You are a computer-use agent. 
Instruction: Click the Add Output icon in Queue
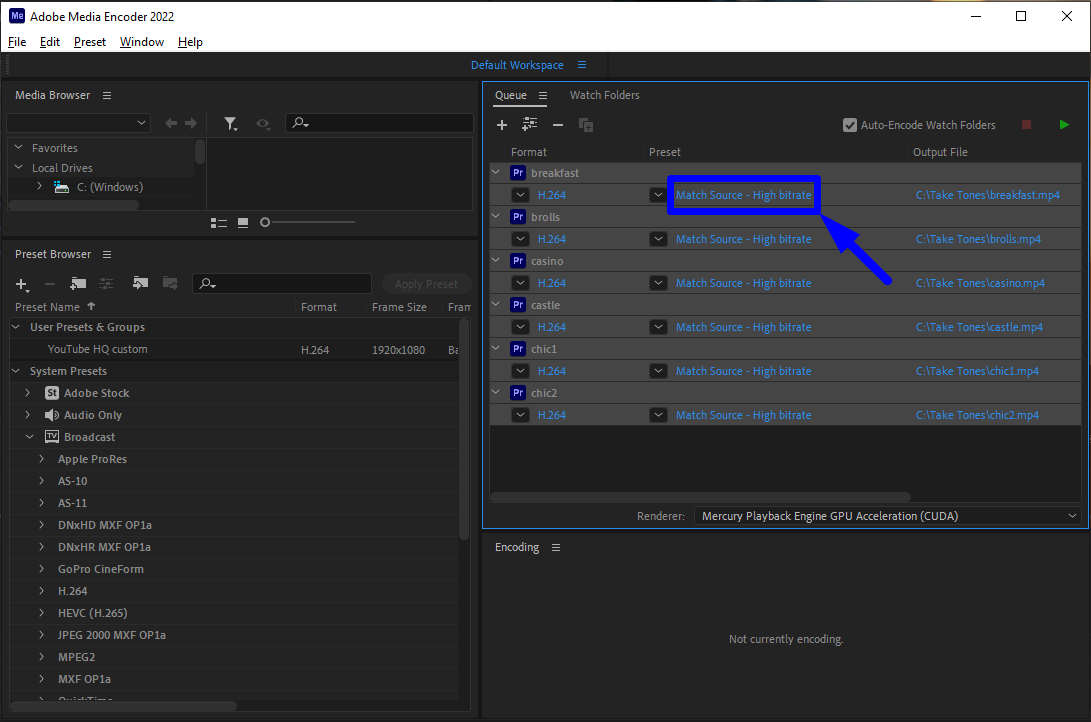tap(530, 125)
